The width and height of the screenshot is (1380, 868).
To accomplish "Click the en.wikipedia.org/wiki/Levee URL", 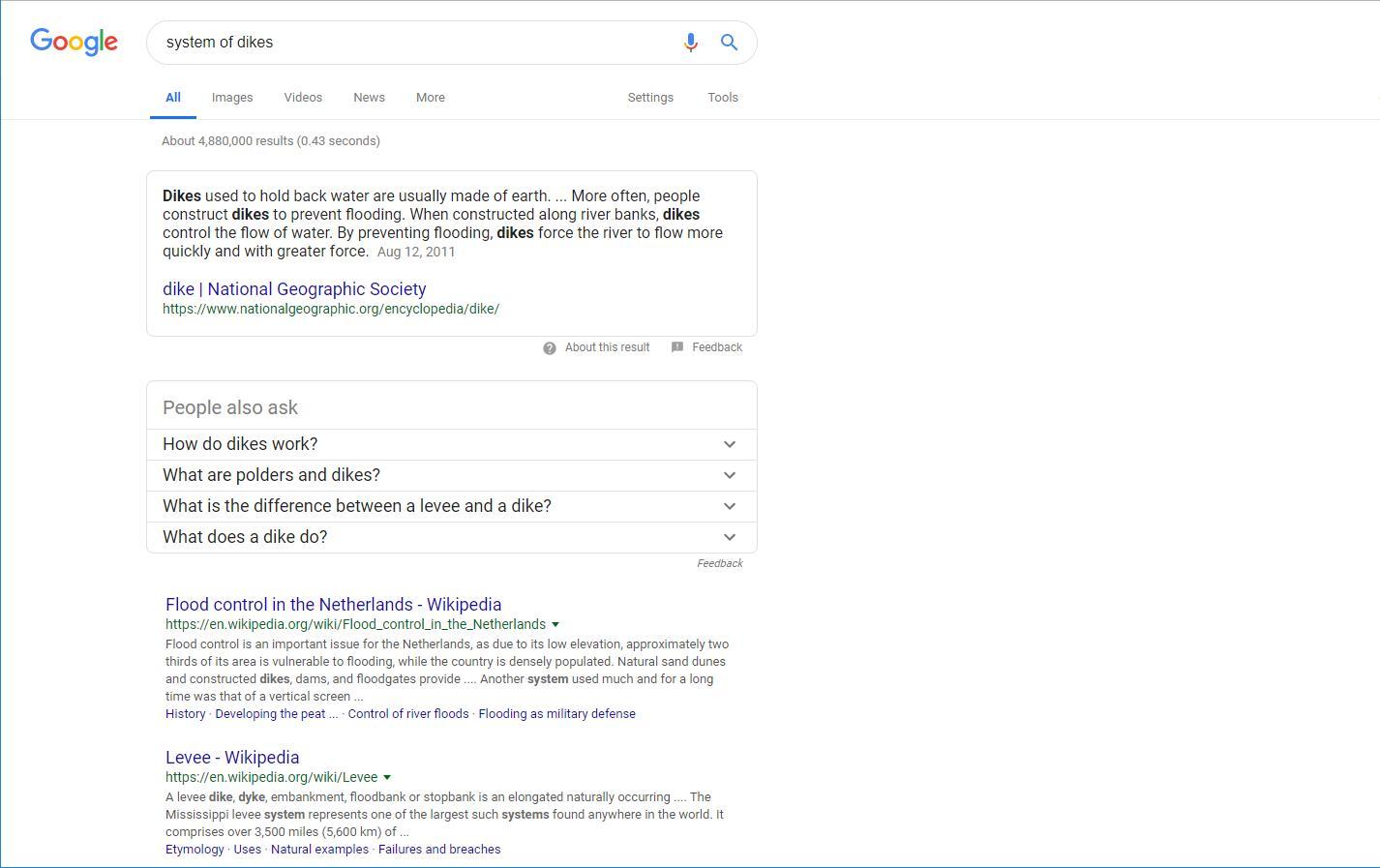I will coord(271,778).
